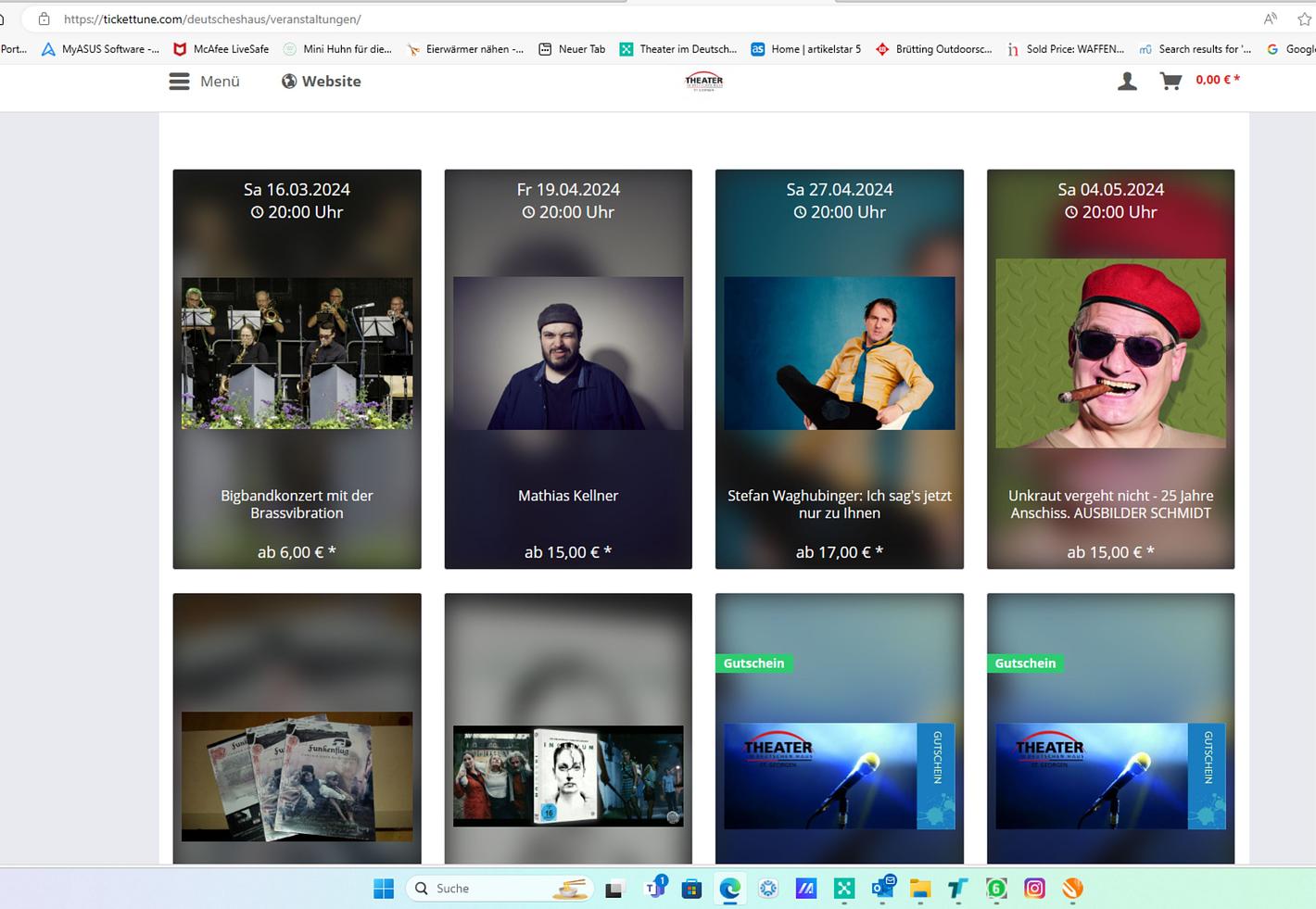Open Theater im Deutsch... bookmark

[x=678, y=49]
